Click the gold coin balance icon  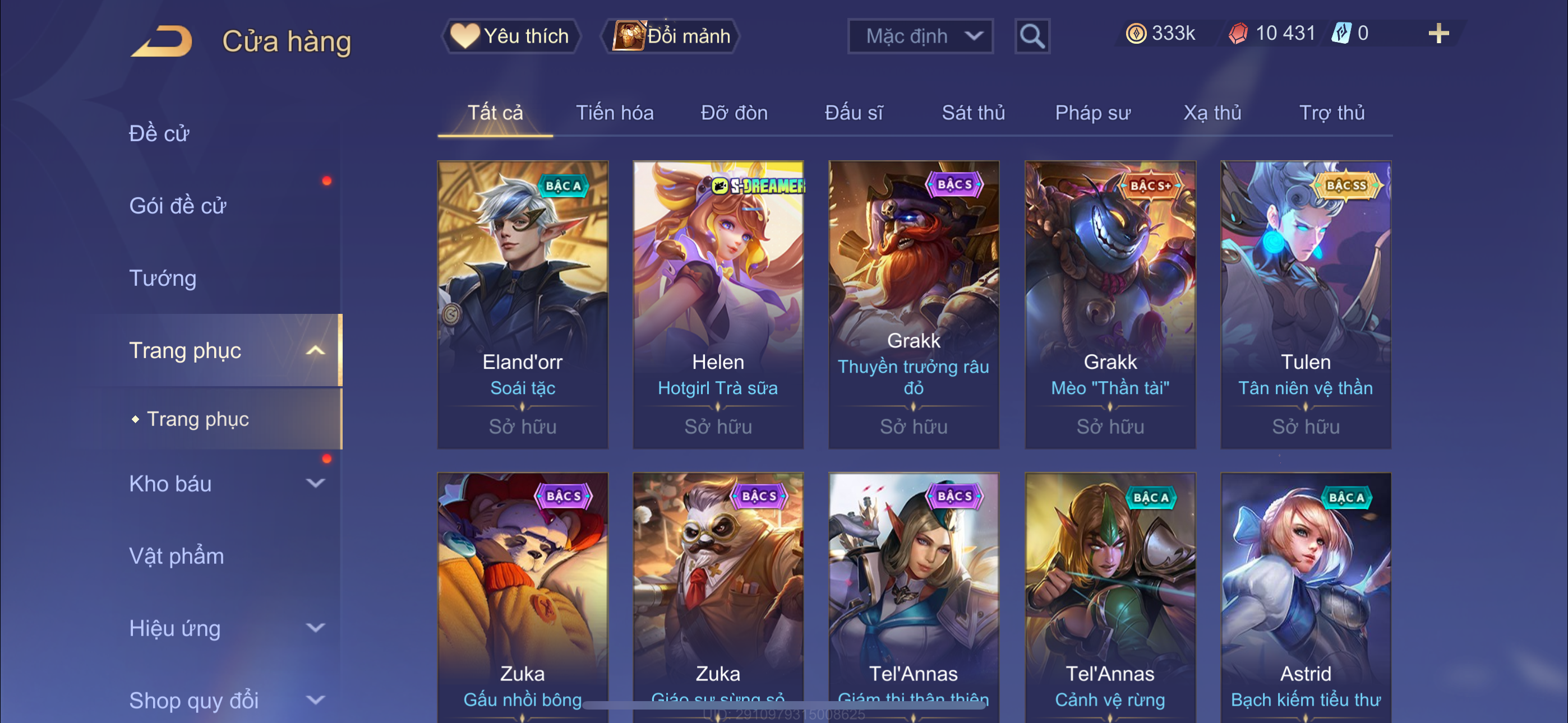tap(1136, 34)
